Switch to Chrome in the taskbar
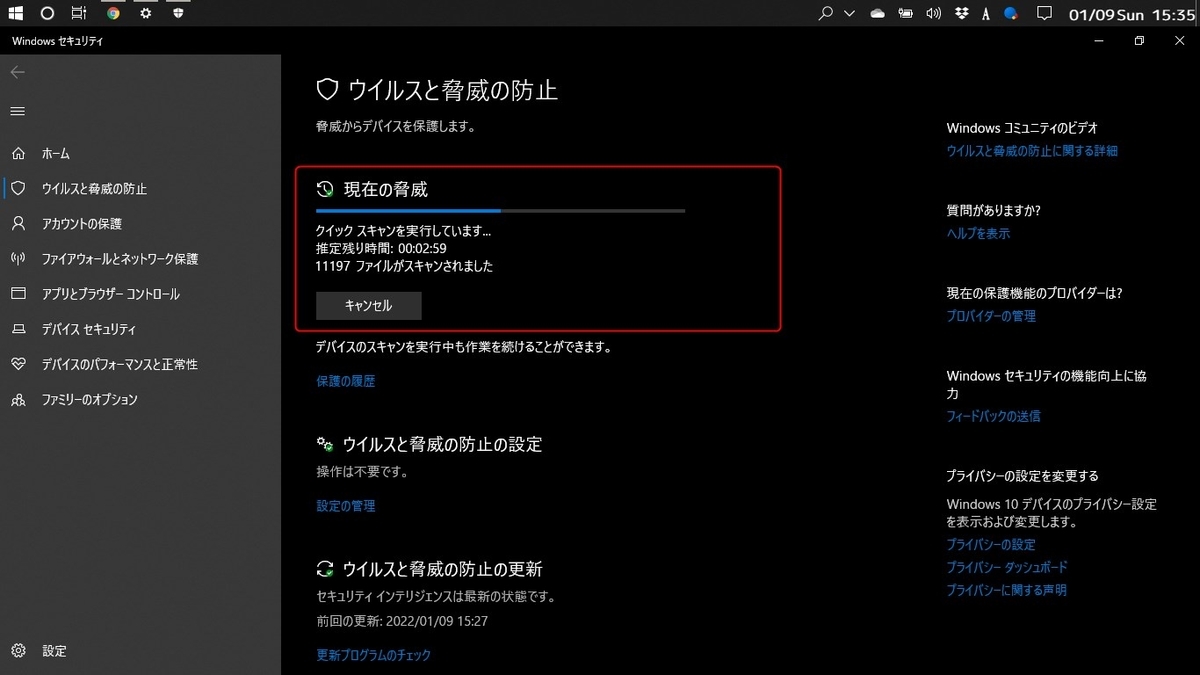This screenshot has height=675, width=1200. click(113, 14)
